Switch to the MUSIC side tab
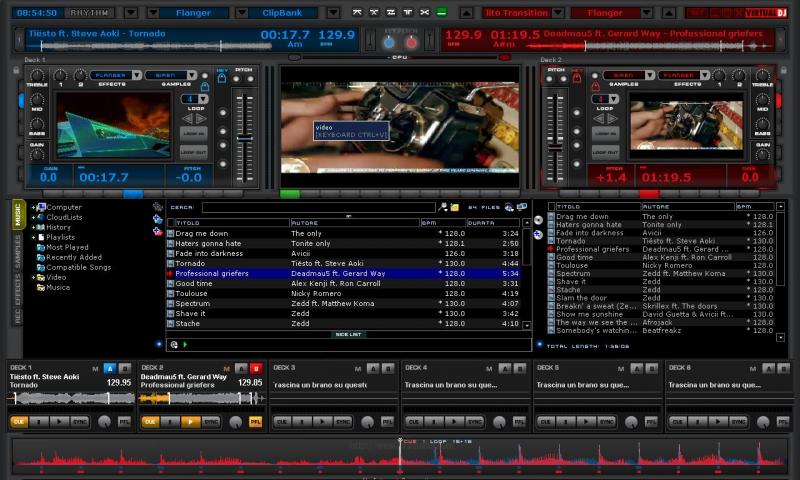This screenshot has width=800, height=480. pyautogui.click(x=17, y=213)
